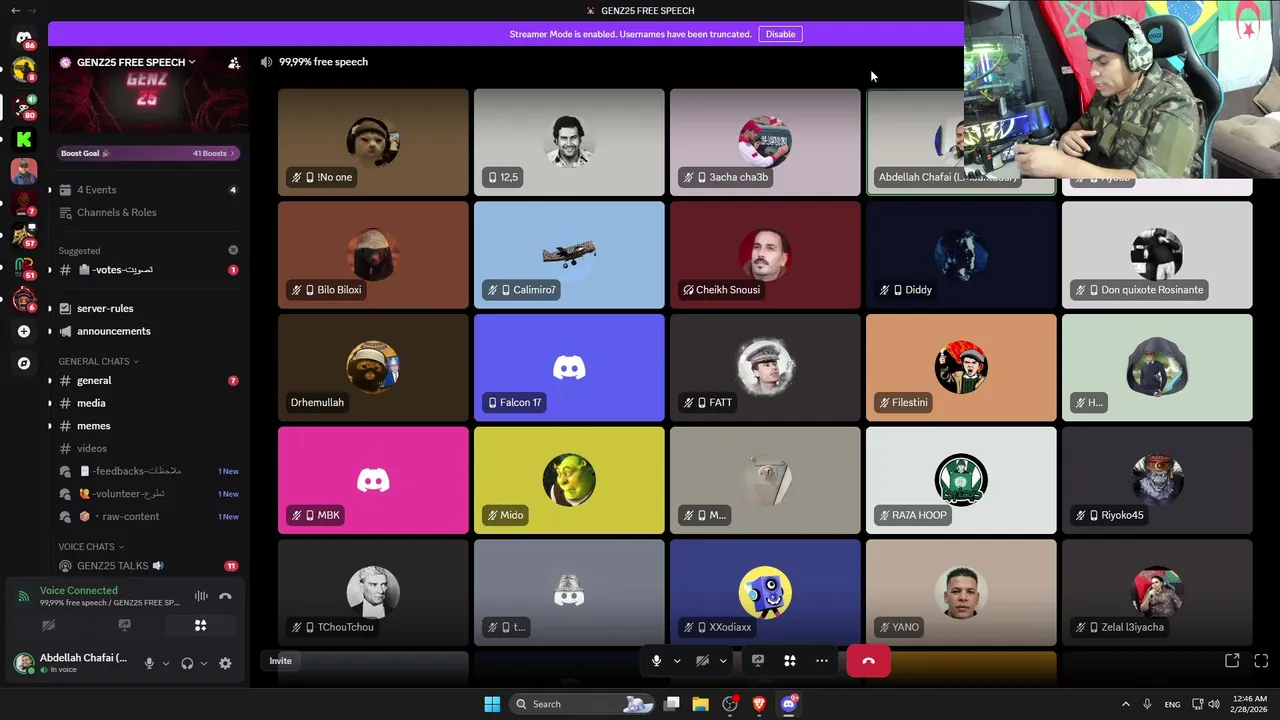
Task: Show hidden system tray icons
Action: (1125, 704)
